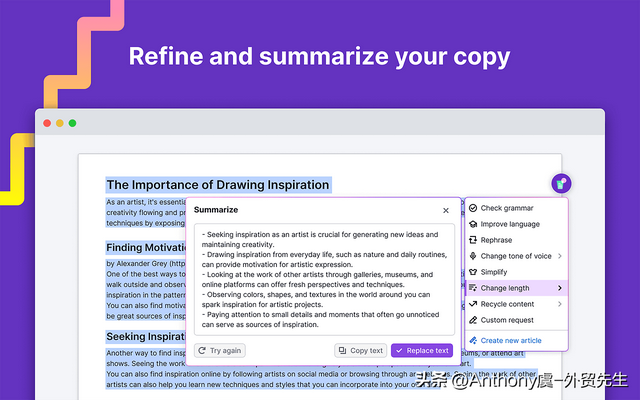
Task: Click summary bullet "Observing colors, shapes, and textures"
Action: pos(316,300)
